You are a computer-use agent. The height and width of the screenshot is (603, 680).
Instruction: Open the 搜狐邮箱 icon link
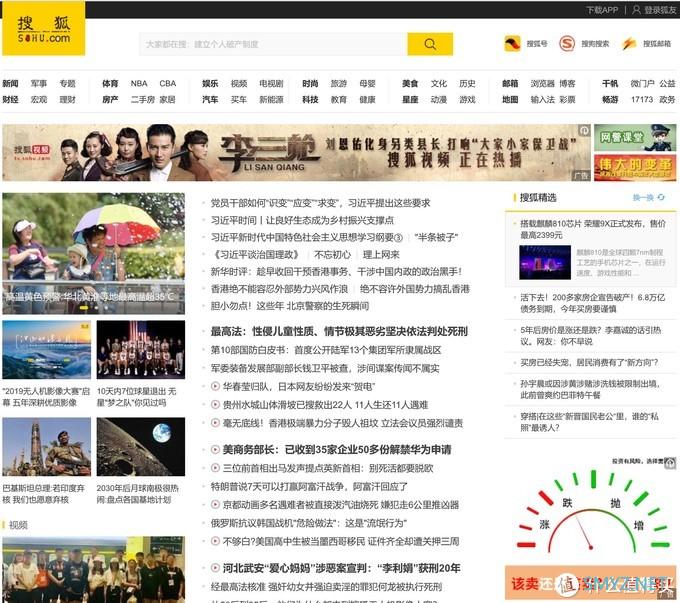tap(629, 43)
